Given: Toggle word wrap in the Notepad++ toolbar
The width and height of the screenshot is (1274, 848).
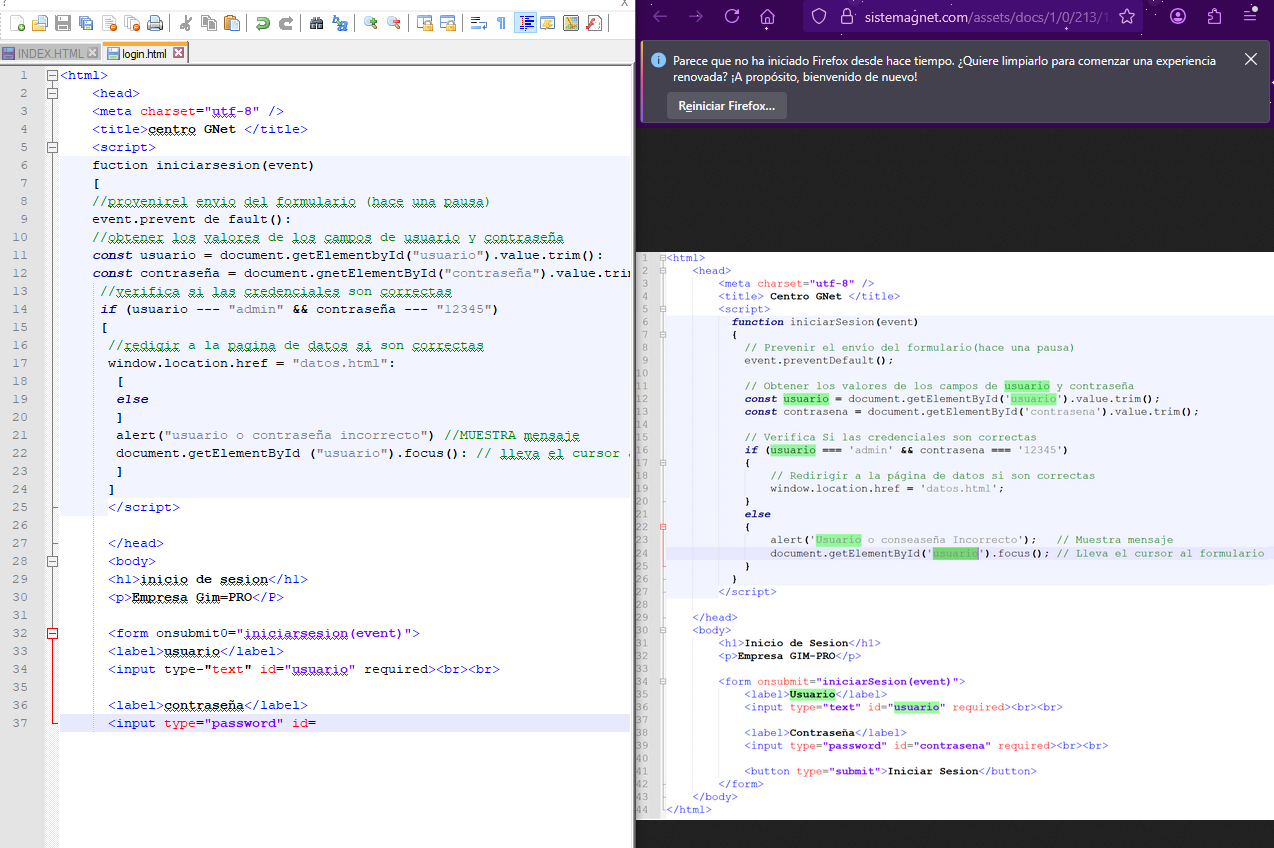Looking at the screenshot, I should (478, 23).
